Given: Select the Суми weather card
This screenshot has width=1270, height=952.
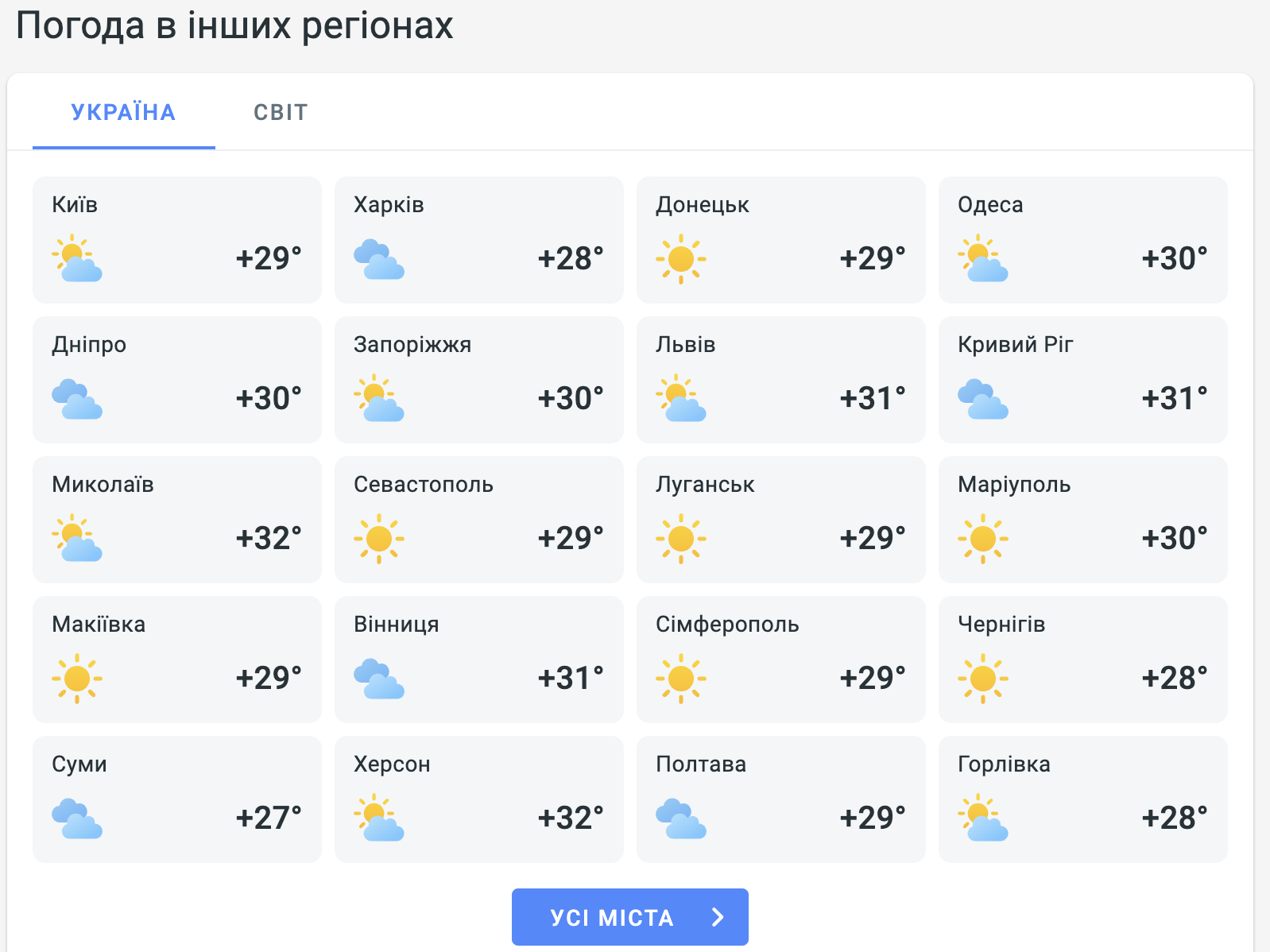Looking at the screenshot, I should (x=177, y=799).
